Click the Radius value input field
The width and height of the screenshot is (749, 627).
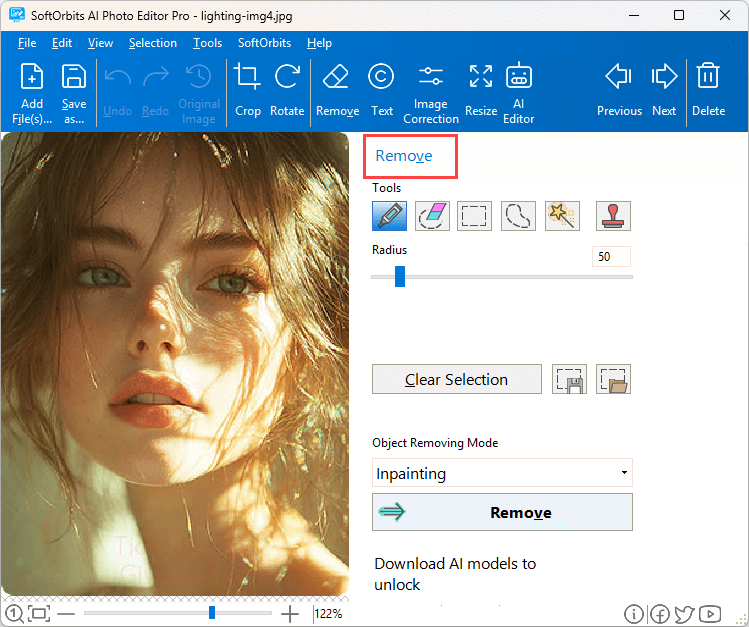click(611, 257)
